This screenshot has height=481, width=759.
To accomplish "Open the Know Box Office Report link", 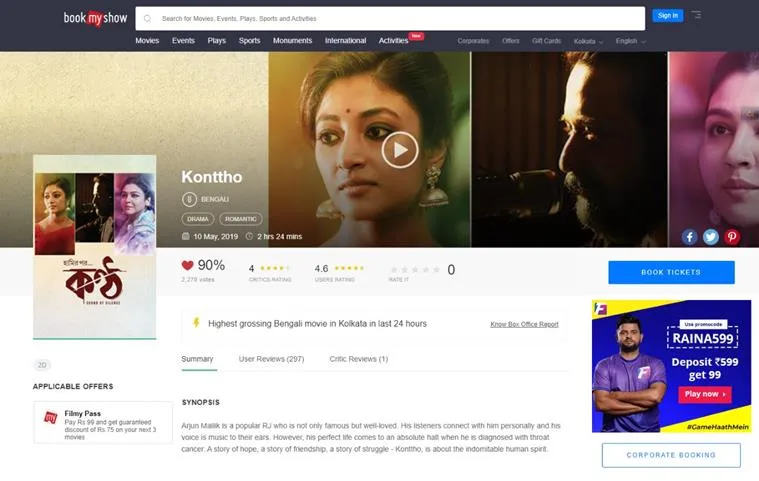I will (x=524, y=324).
